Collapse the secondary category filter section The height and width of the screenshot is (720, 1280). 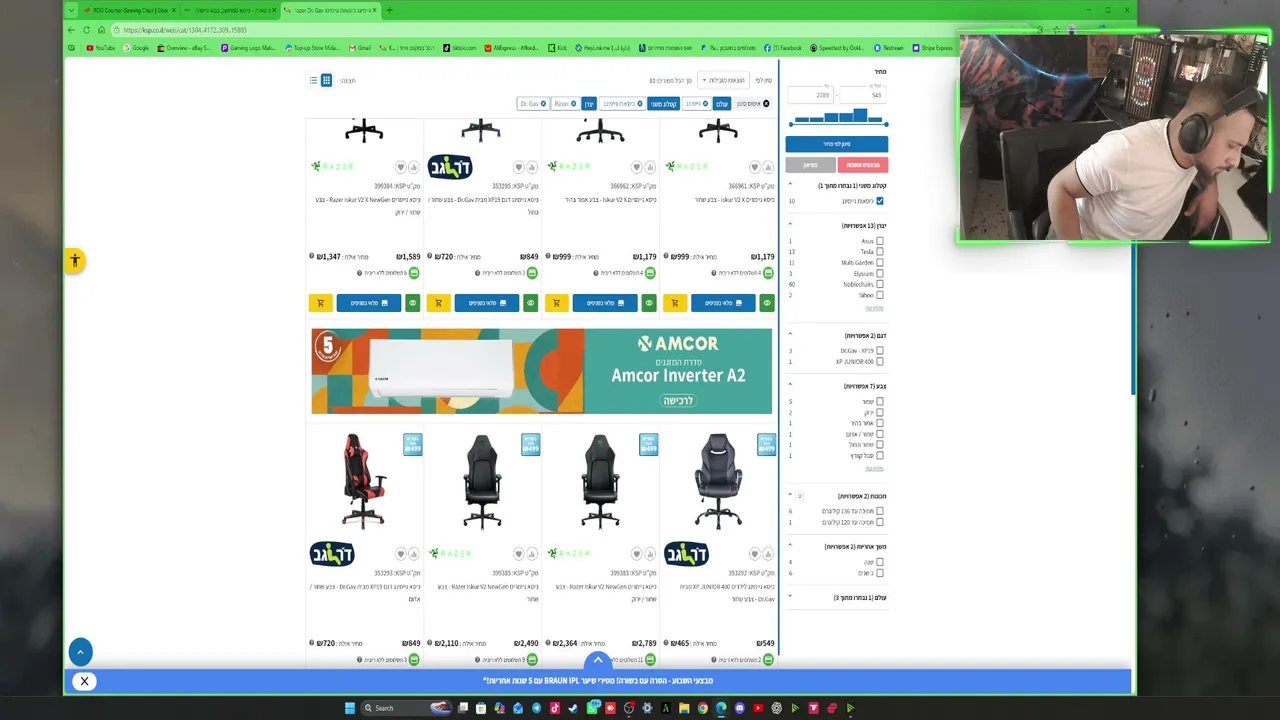pos(790,185)
